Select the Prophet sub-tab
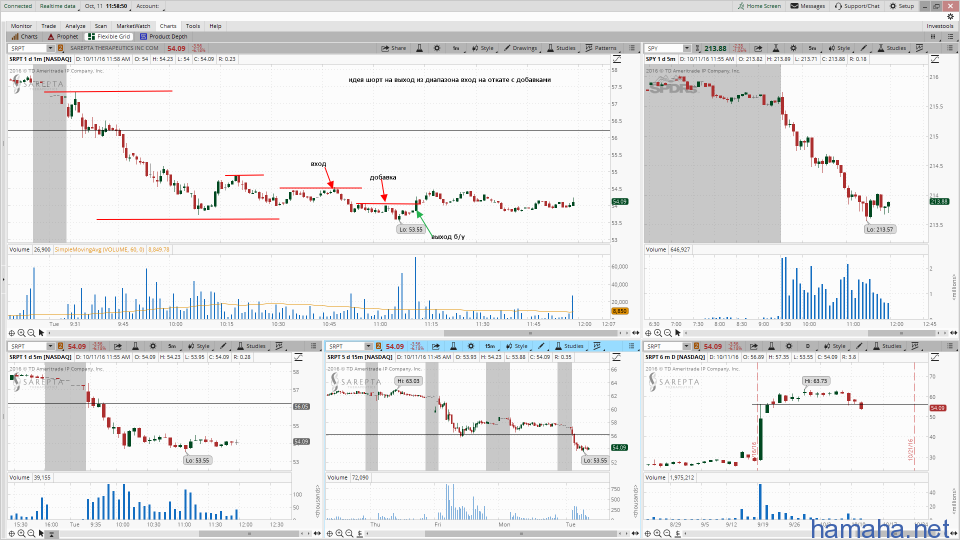This screenshot has height=540, width=960. tap(62, 36)
